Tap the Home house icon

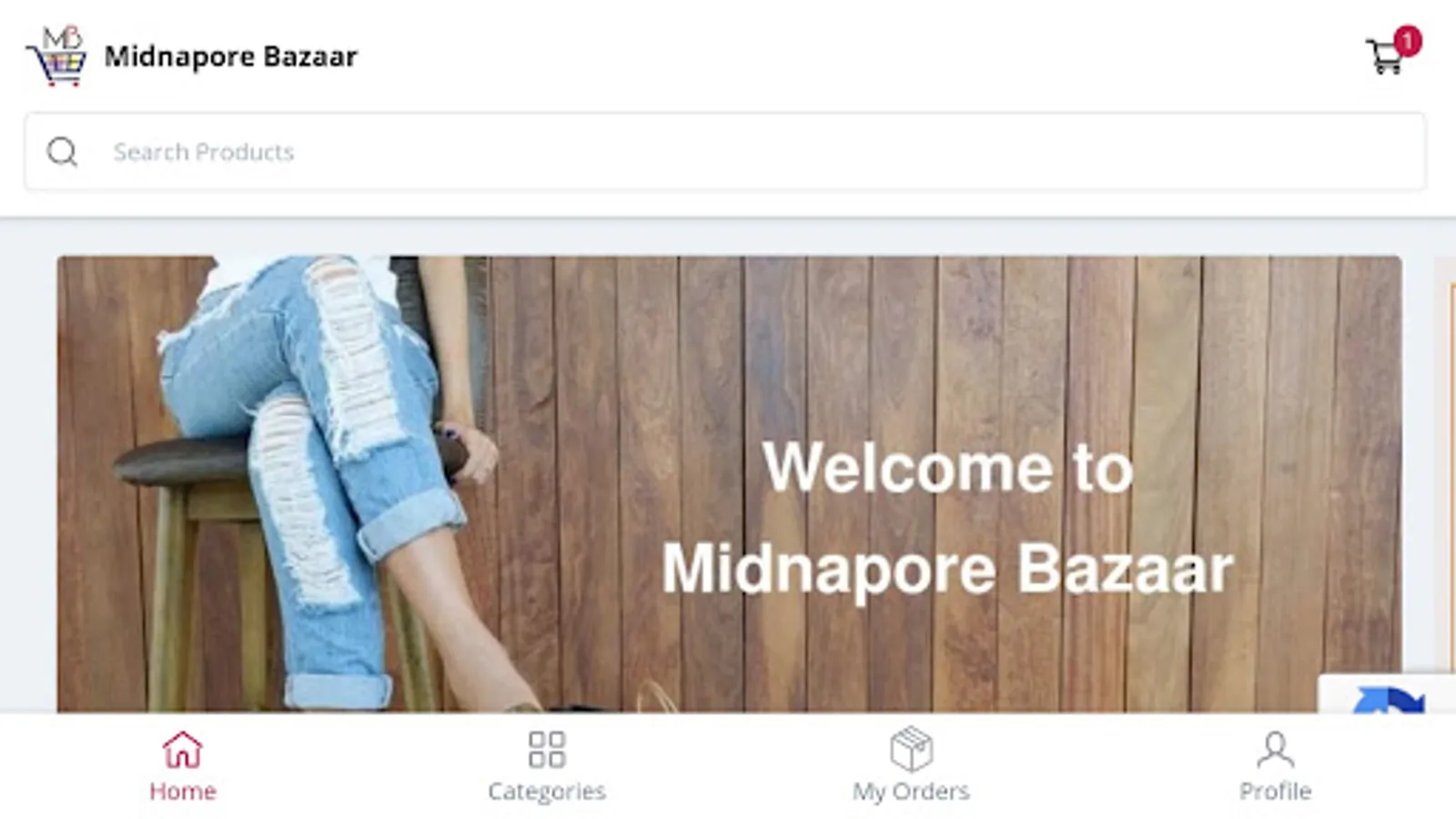click(x=182, y=750)
